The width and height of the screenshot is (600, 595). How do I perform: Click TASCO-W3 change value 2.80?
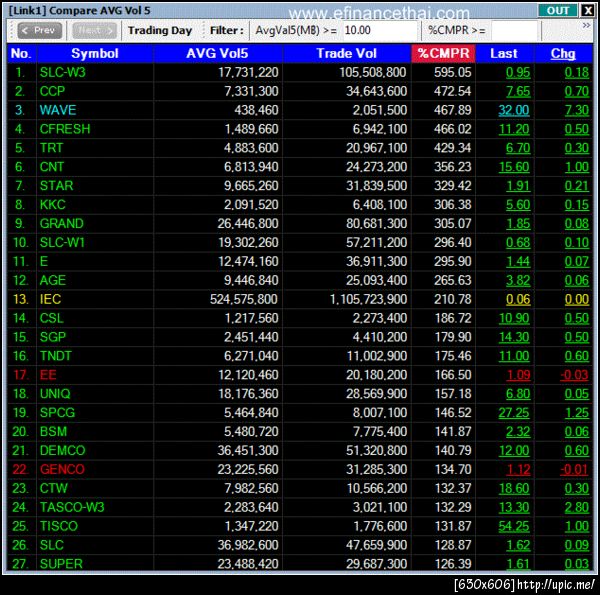(x=577, y=507)
